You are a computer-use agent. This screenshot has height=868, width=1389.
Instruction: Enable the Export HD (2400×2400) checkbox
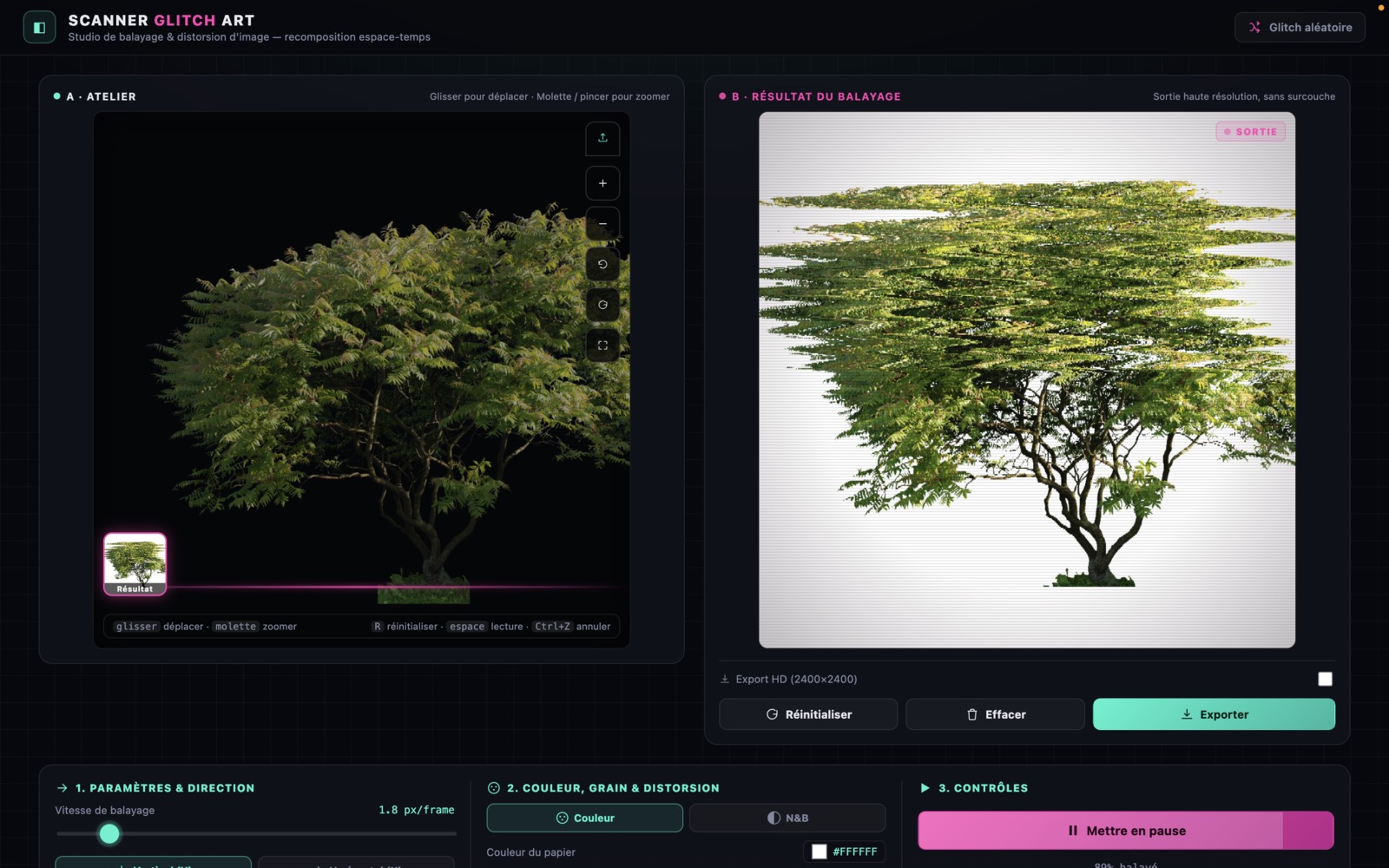coord(1325,679)
